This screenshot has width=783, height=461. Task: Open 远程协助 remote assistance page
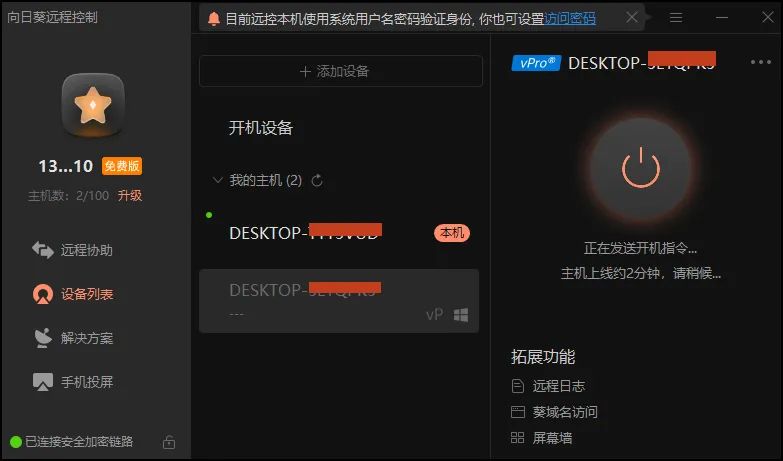[72, 250]
